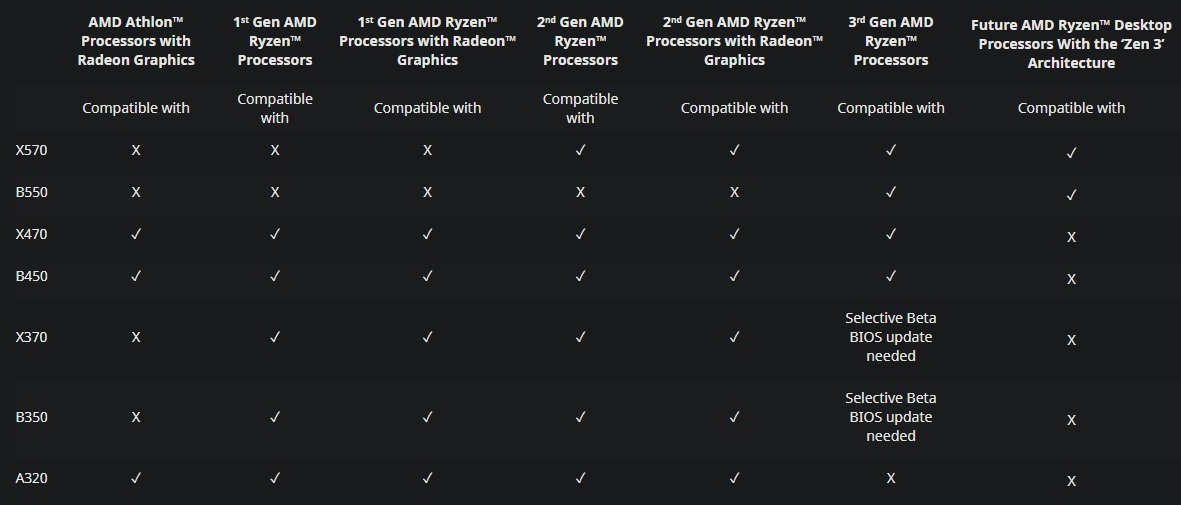Click Selective Beta BIOS update text in X370 row
Screen dimensions: 1181x505
click(x=890, y=337)
